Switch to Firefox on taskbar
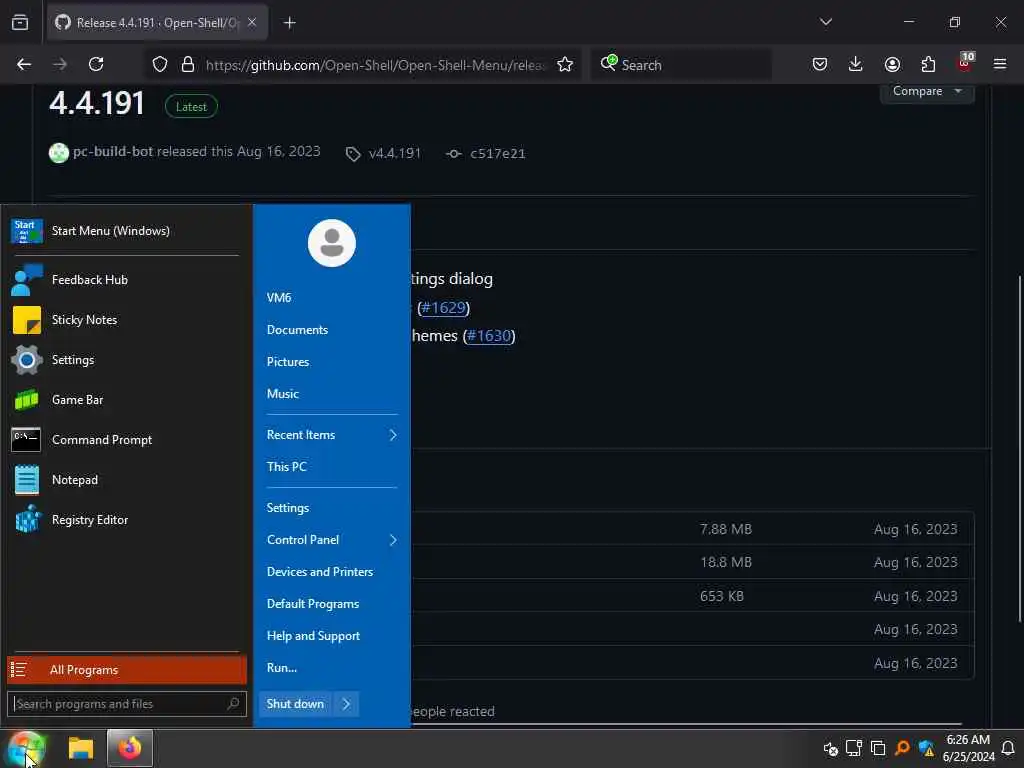 pyautogui.click(x=129, y=748)
